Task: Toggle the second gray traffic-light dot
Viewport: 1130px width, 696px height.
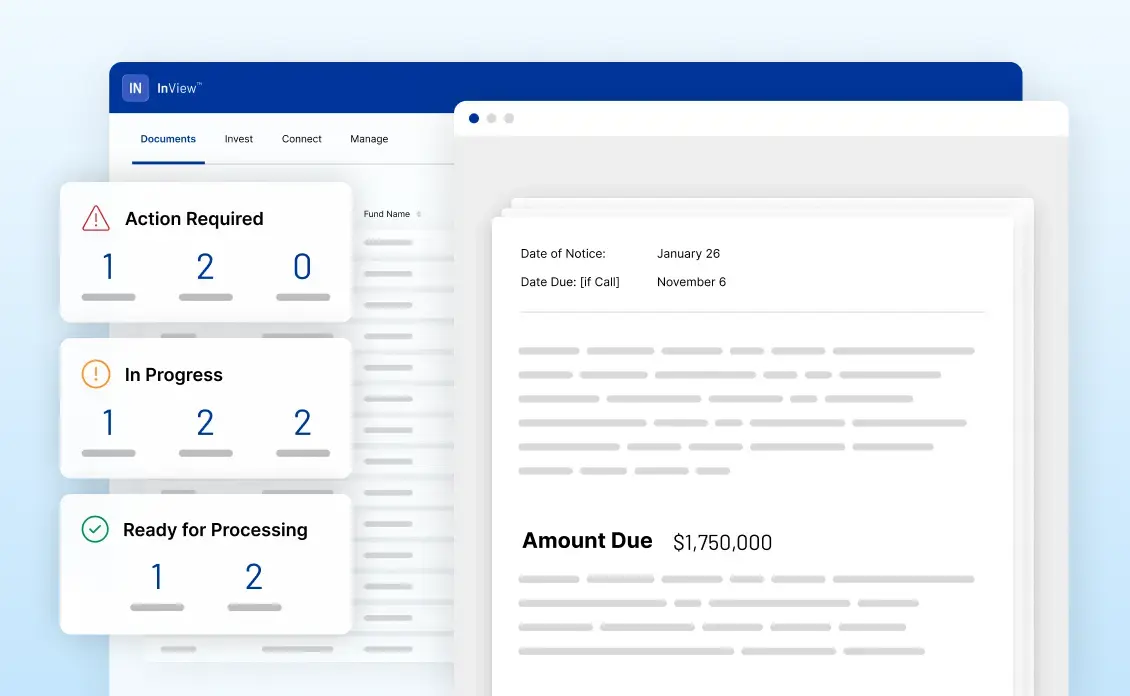Action: [491, 118]
